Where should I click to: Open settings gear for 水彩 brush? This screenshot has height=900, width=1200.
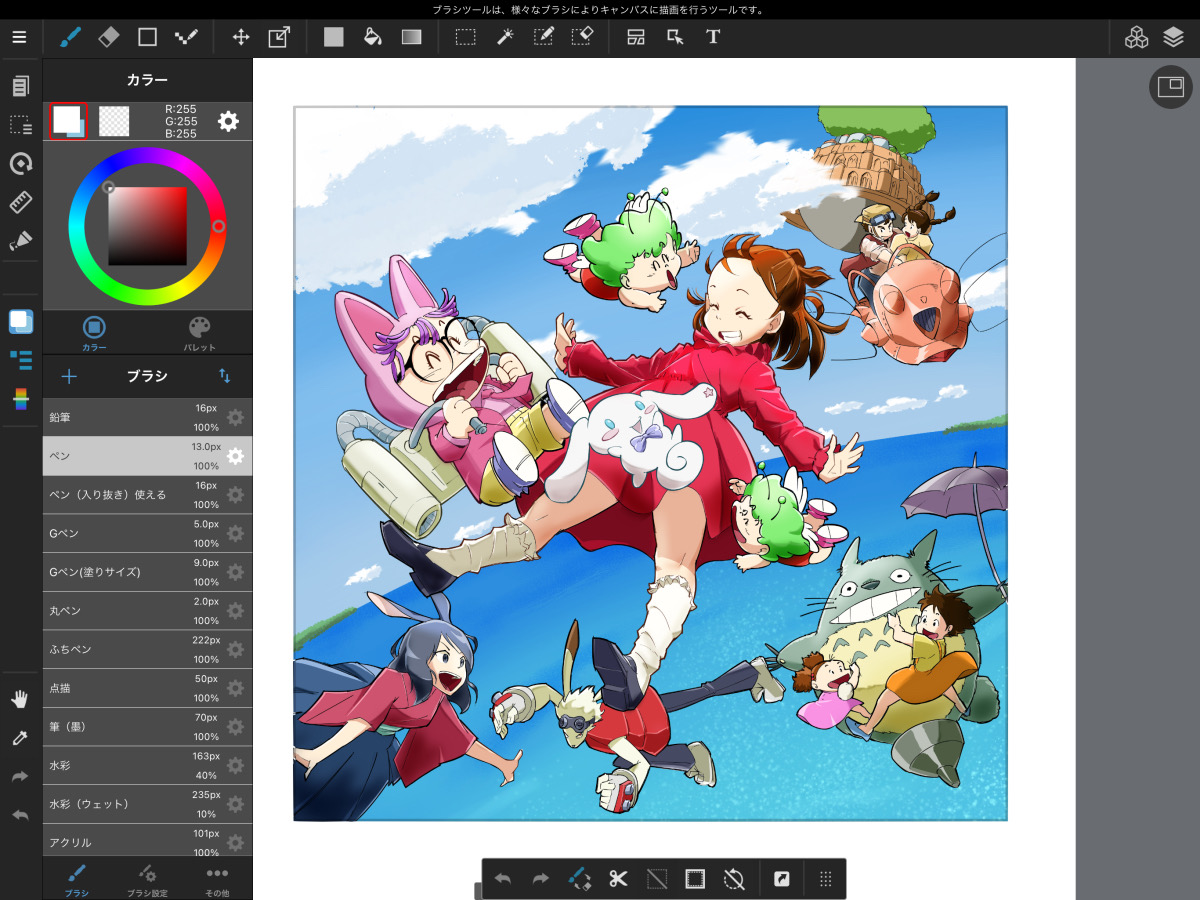[235, 766]
